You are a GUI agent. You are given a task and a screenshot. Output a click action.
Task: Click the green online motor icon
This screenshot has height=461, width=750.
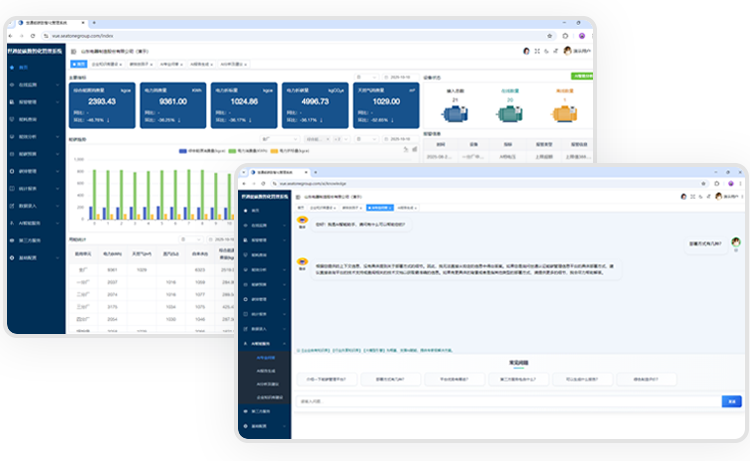click(510, 113)
